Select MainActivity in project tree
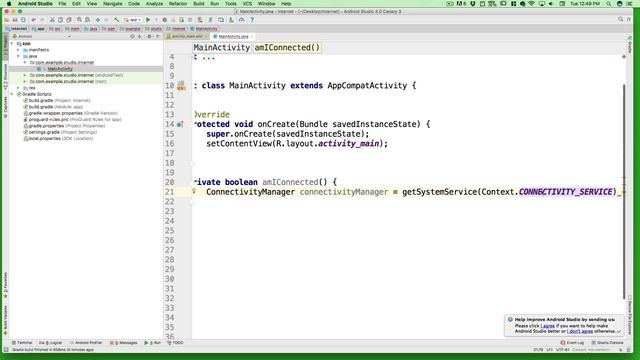This screenshot has height=360, width=640. pos(60,69)
